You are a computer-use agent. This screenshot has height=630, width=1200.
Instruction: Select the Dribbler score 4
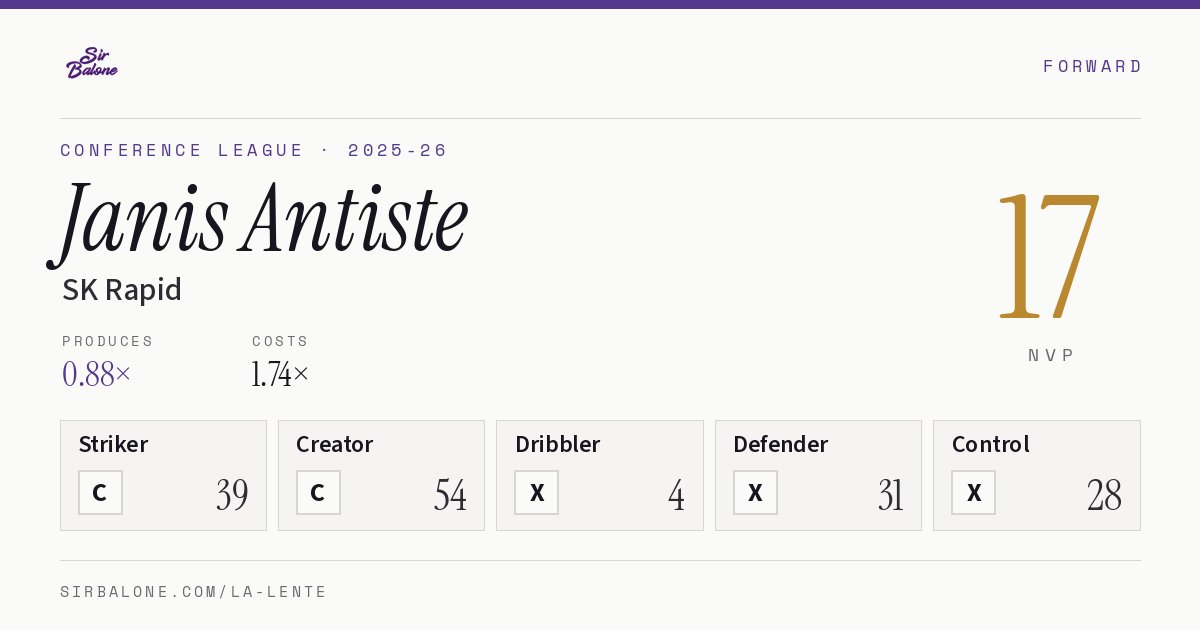677,495
